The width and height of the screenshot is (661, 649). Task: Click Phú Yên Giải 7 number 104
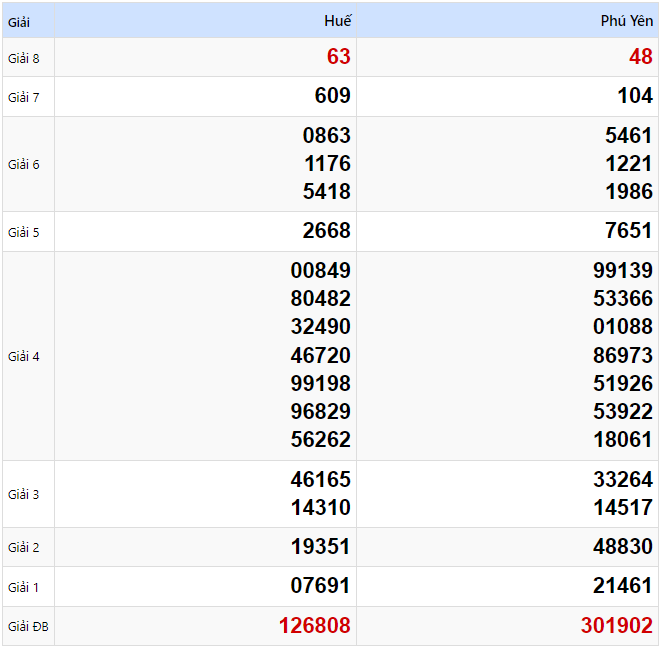click(x=634, y=96)
